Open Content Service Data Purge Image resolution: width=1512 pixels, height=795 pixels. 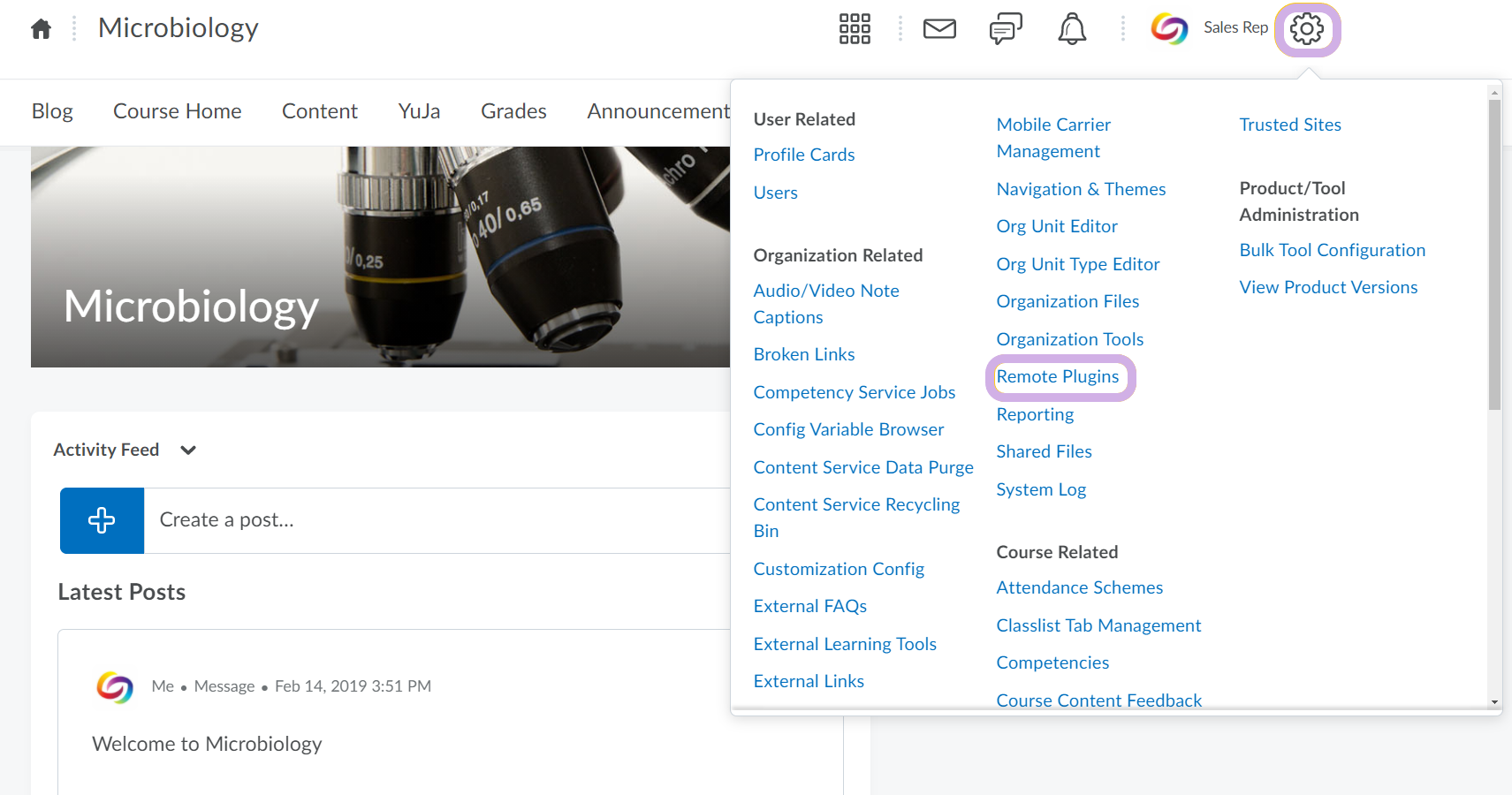point(863,467)
